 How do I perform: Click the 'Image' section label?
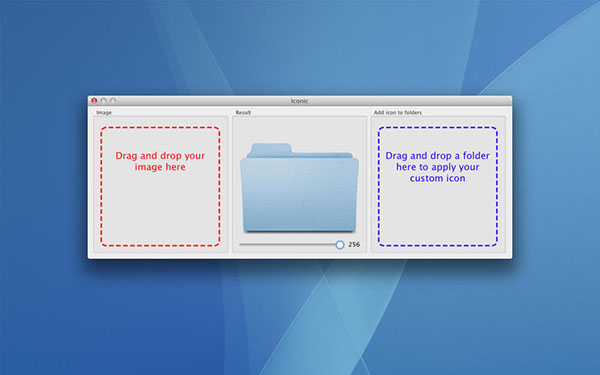pyautogui.click(x=104, y=112)
